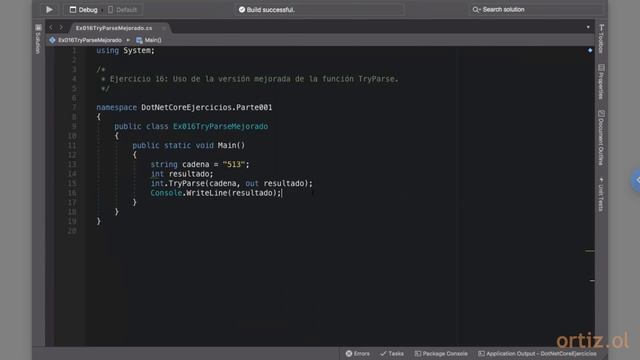
Task: Click the "int resultado;" line
Action: tap(182, 174)
